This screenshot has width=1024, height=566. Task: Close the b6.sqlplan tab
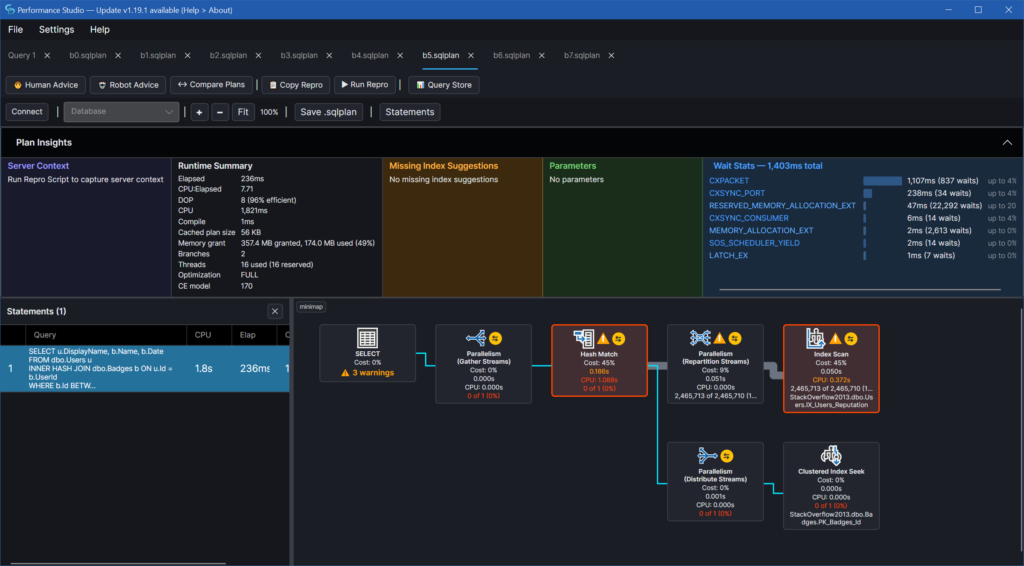point(541,55)
